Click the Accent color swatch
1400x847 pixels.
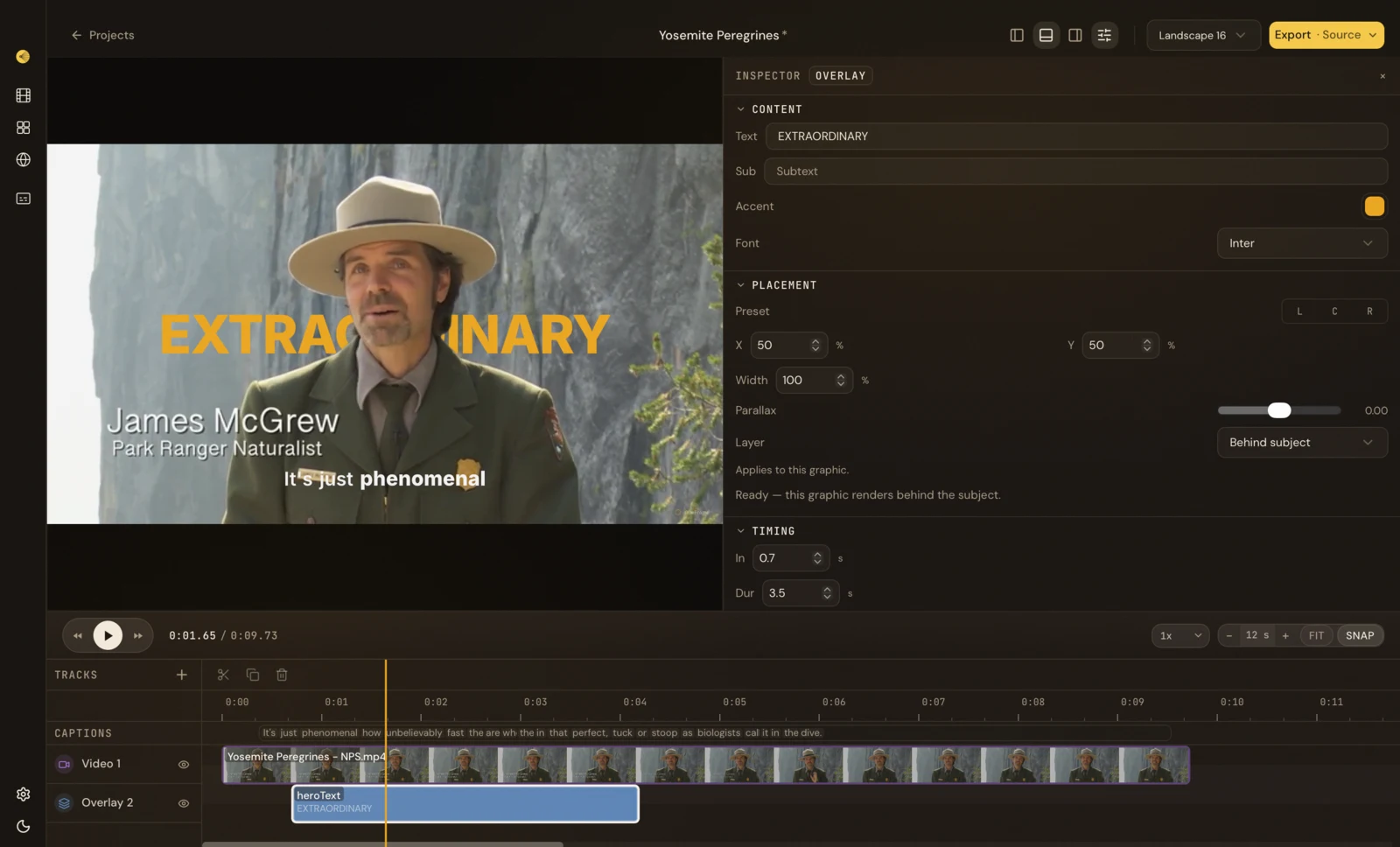[x=1374, y=206]
